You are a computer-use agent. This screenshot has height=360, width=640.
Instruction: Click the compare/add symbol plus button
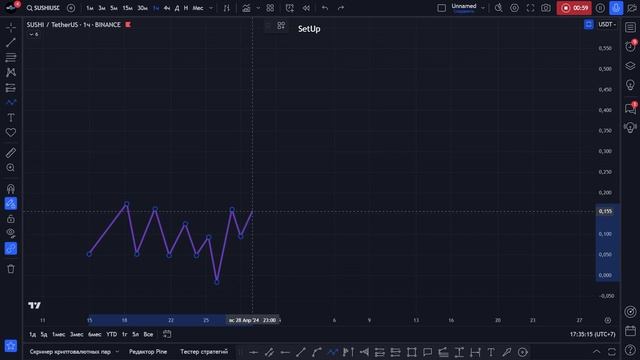(x=71, y=8)
